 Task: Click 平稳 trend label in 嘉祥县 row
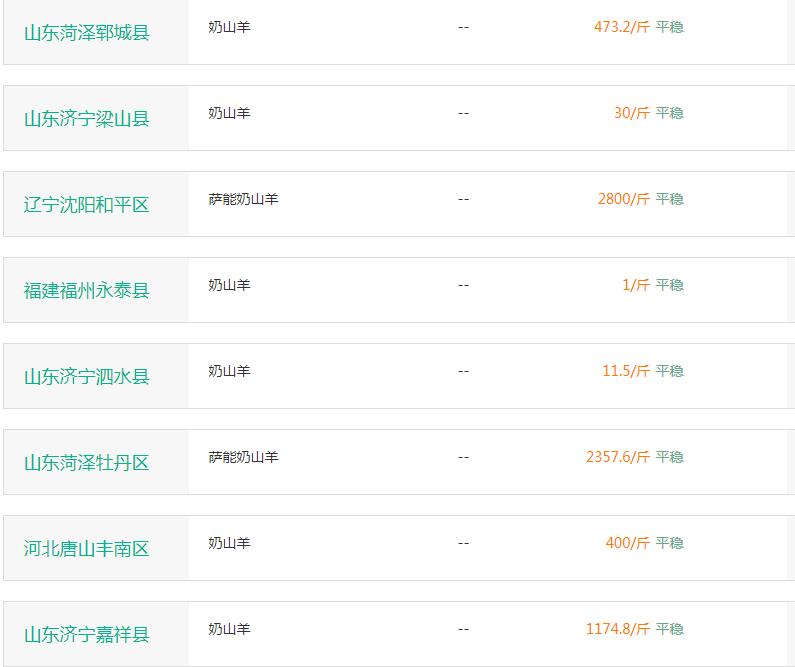tap(669, 629)
